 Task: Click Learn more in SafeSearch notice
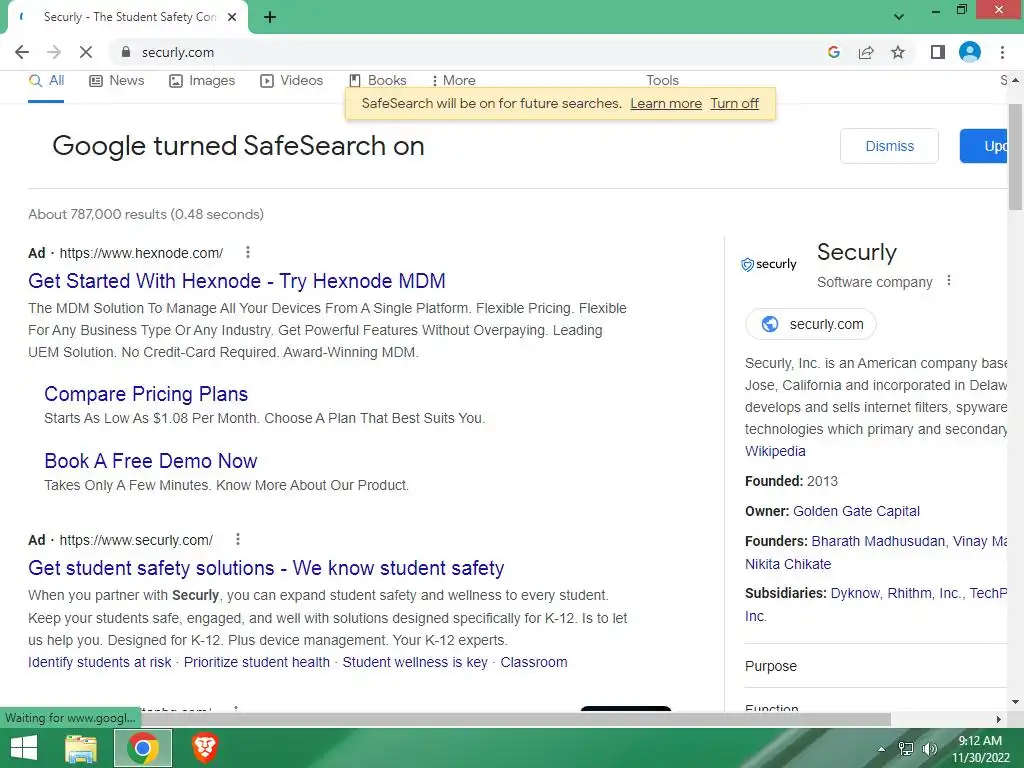665,104
